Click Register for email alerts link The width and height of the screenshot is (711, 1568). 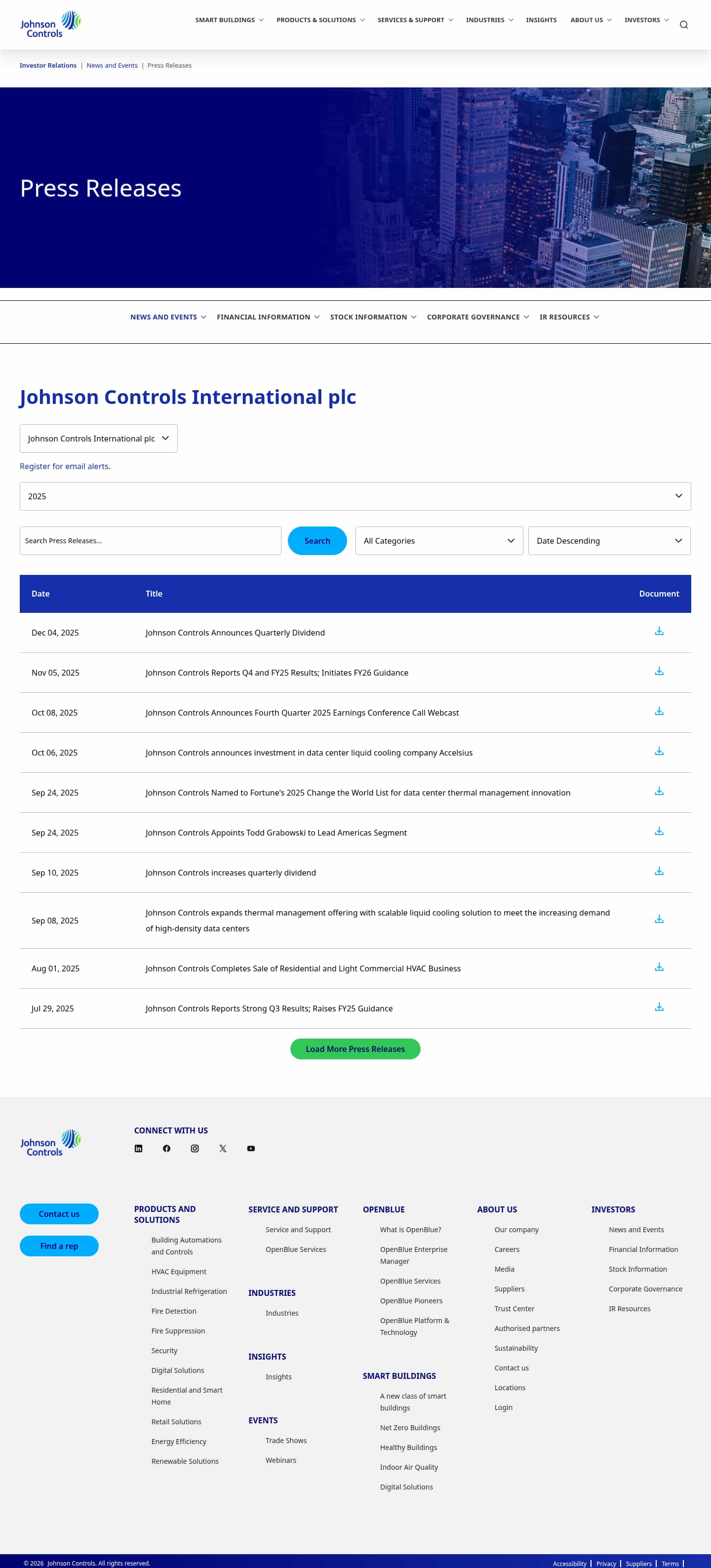pyautogui.click(x=64, y=466)
